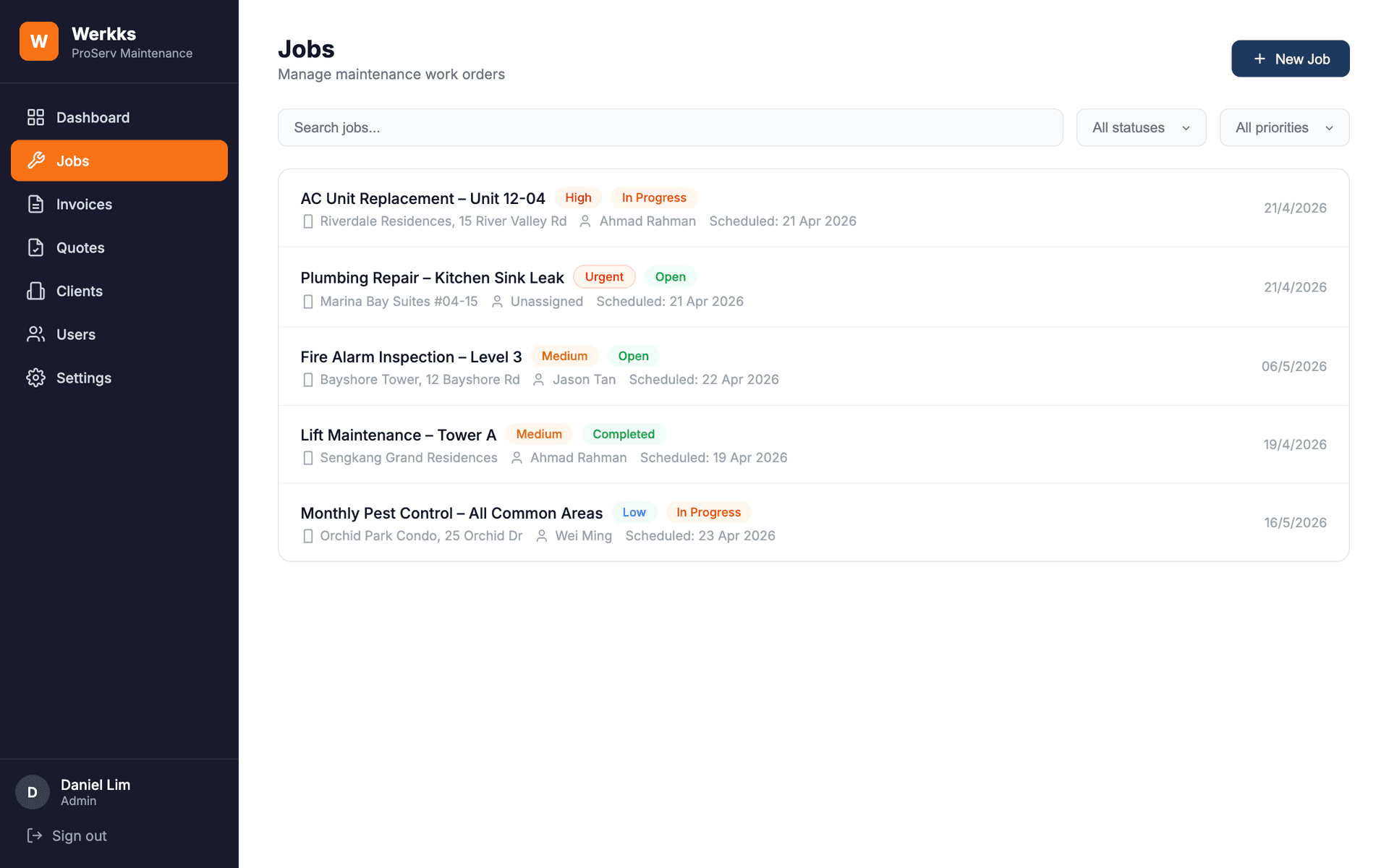Open the All statuses dropdown
Screen dimensions: 1389x868
pyautogui.click(x=1140, y=127)
